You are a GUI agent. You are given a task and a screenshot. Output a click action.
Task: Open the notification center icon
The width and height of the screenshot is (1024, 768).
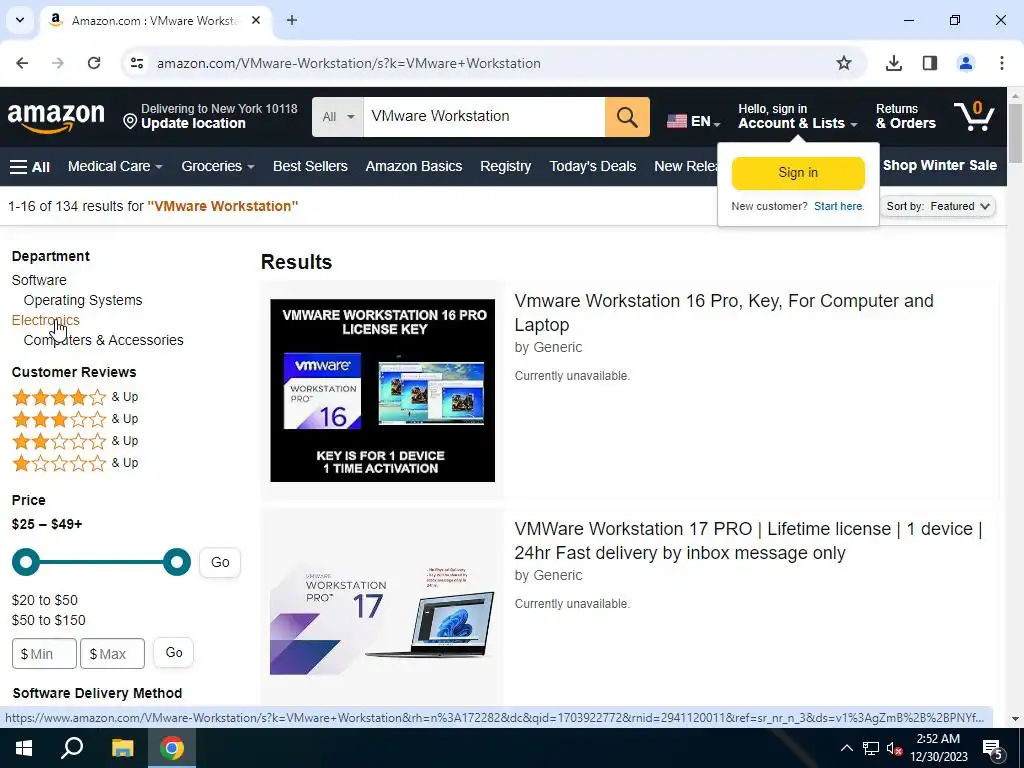tap(993, 748)
